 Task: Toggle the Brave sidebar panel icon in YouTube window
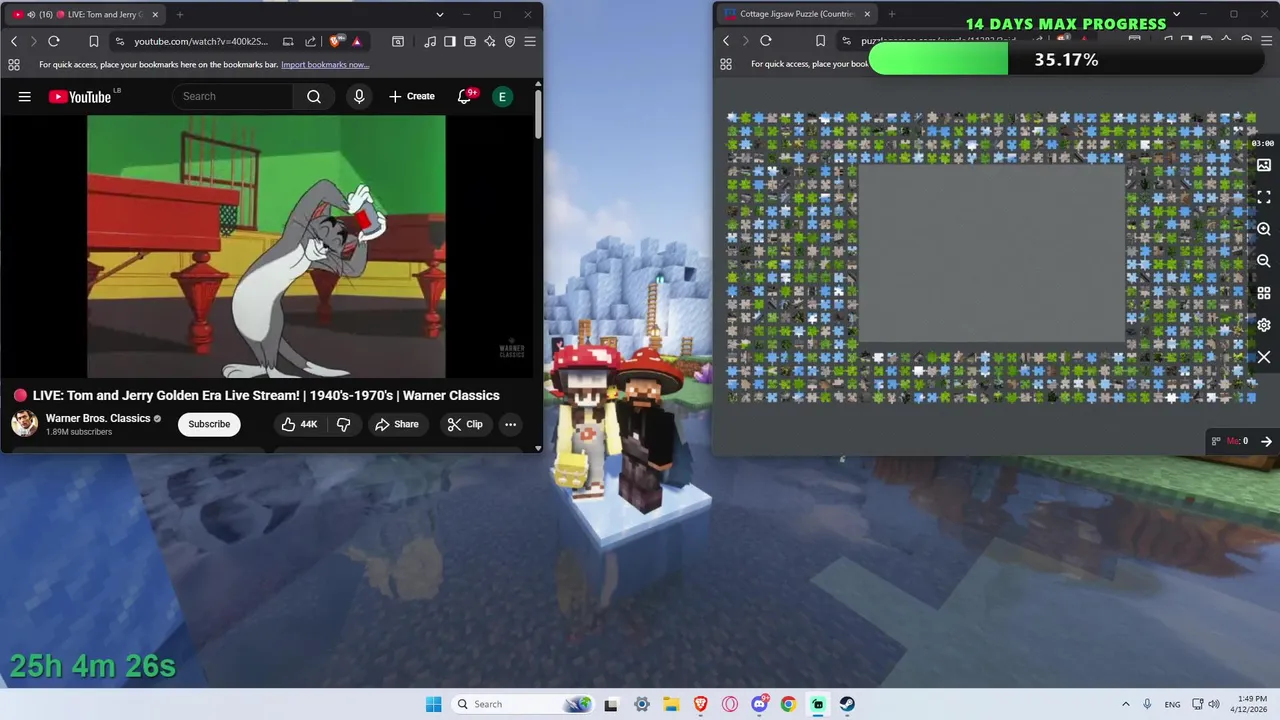450,41
